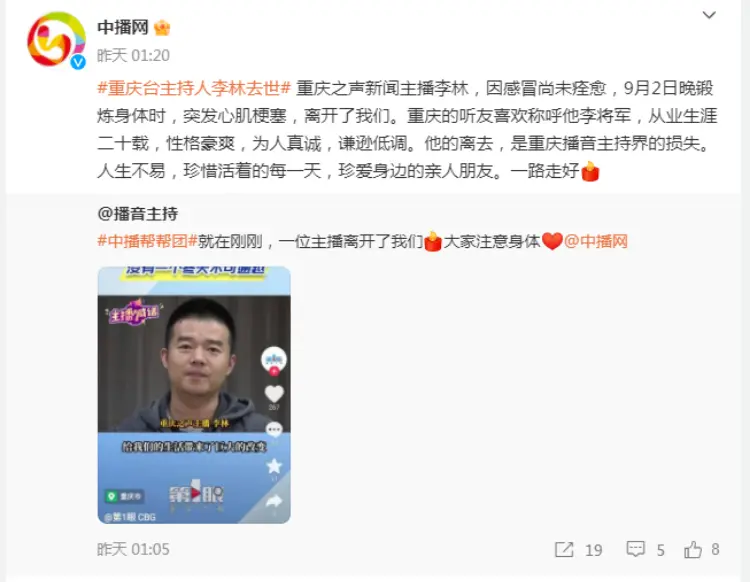The image size is (750, 582).
Task: Click the 昨天 01:05 repost timestamp
Action: (133, 549)
